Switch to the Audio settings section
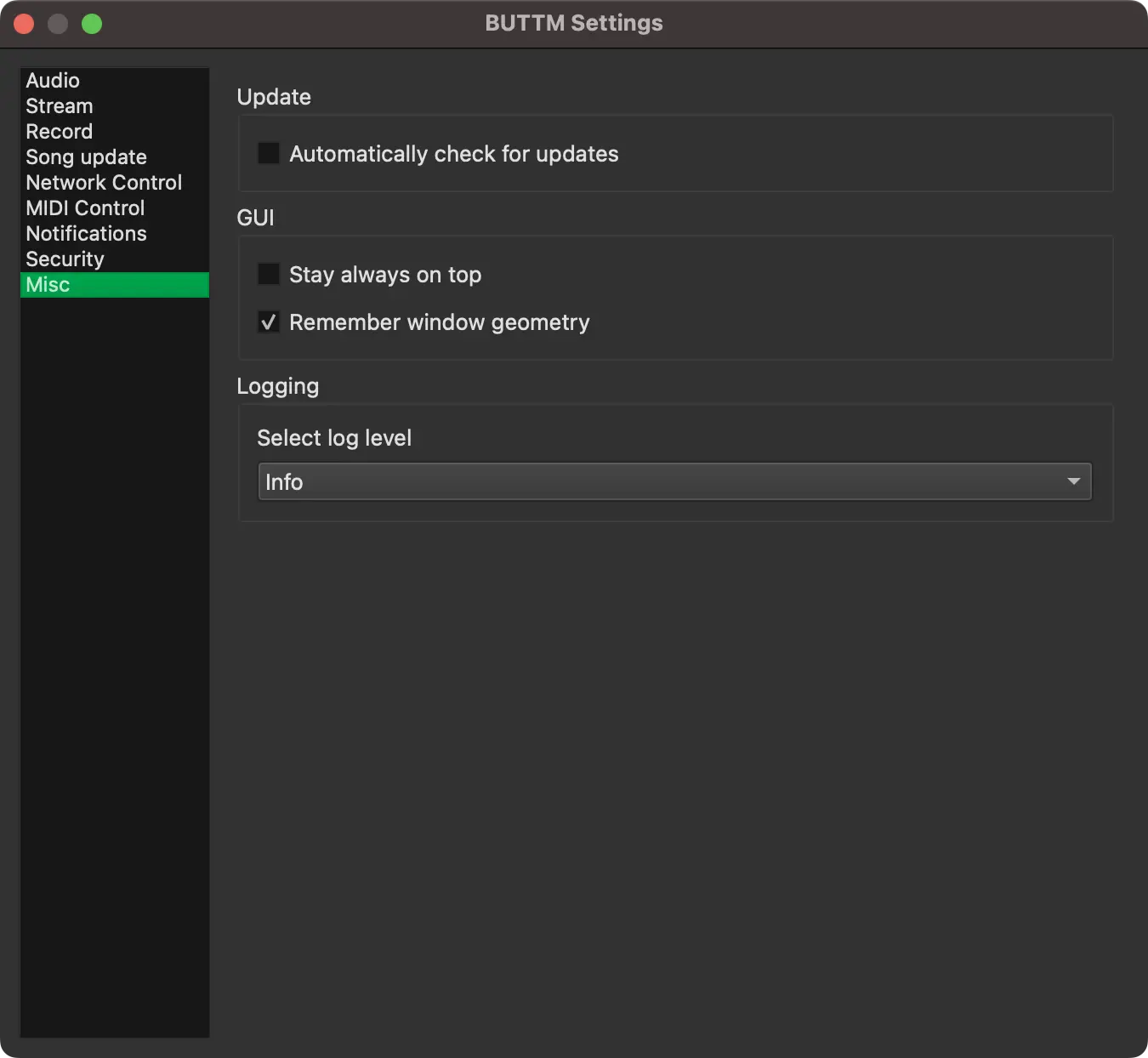 [x=53, y=80]
